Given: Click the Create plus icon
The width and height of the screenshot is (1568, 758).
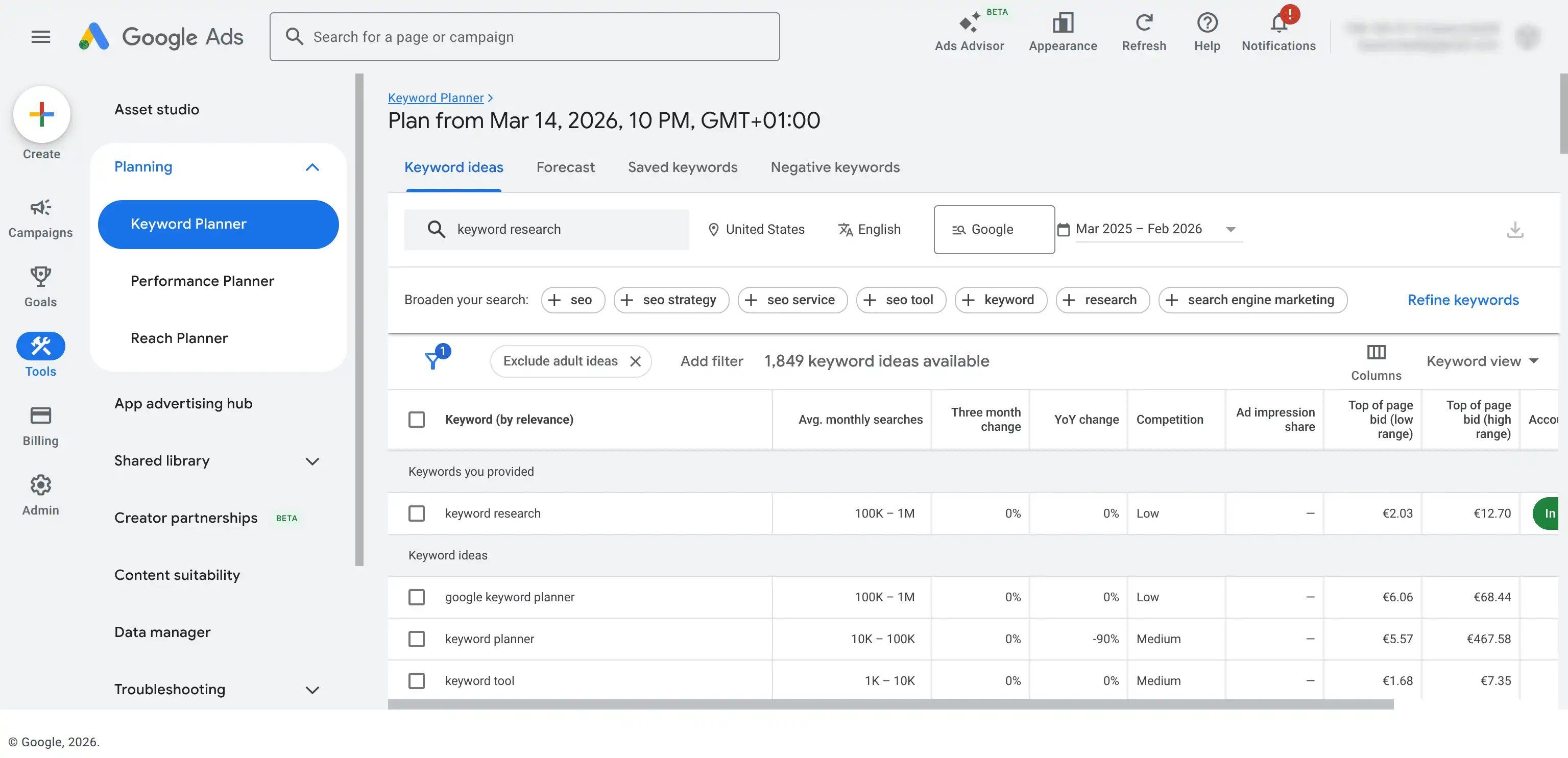Looking at the screenshot, I should (x=41, y=114).
